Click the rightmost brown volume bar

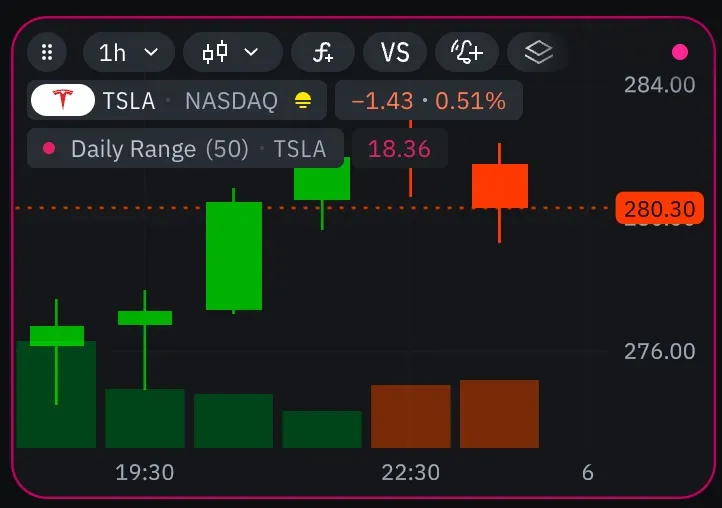pos(500,414)
